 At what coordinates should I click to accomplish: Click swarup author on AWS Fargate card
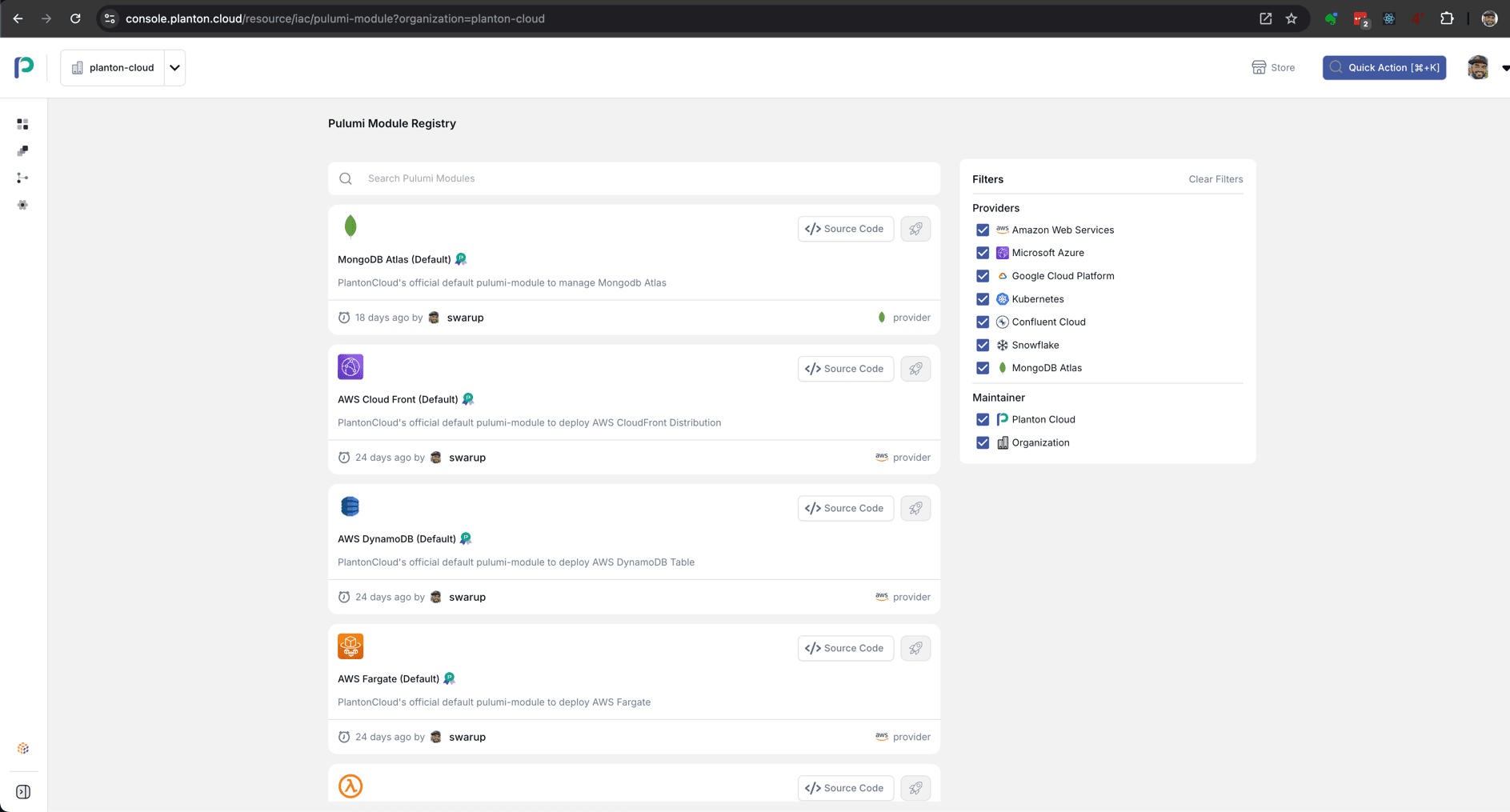point(467,737)
